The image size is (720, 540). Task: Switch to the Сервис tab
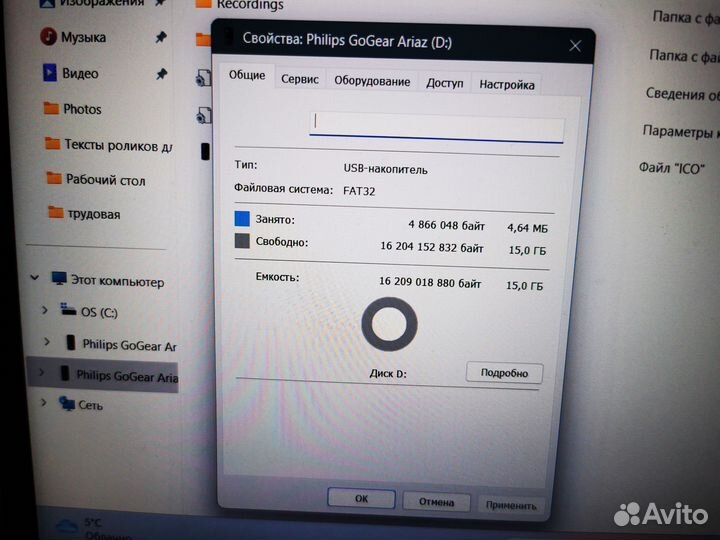(300, 79)
